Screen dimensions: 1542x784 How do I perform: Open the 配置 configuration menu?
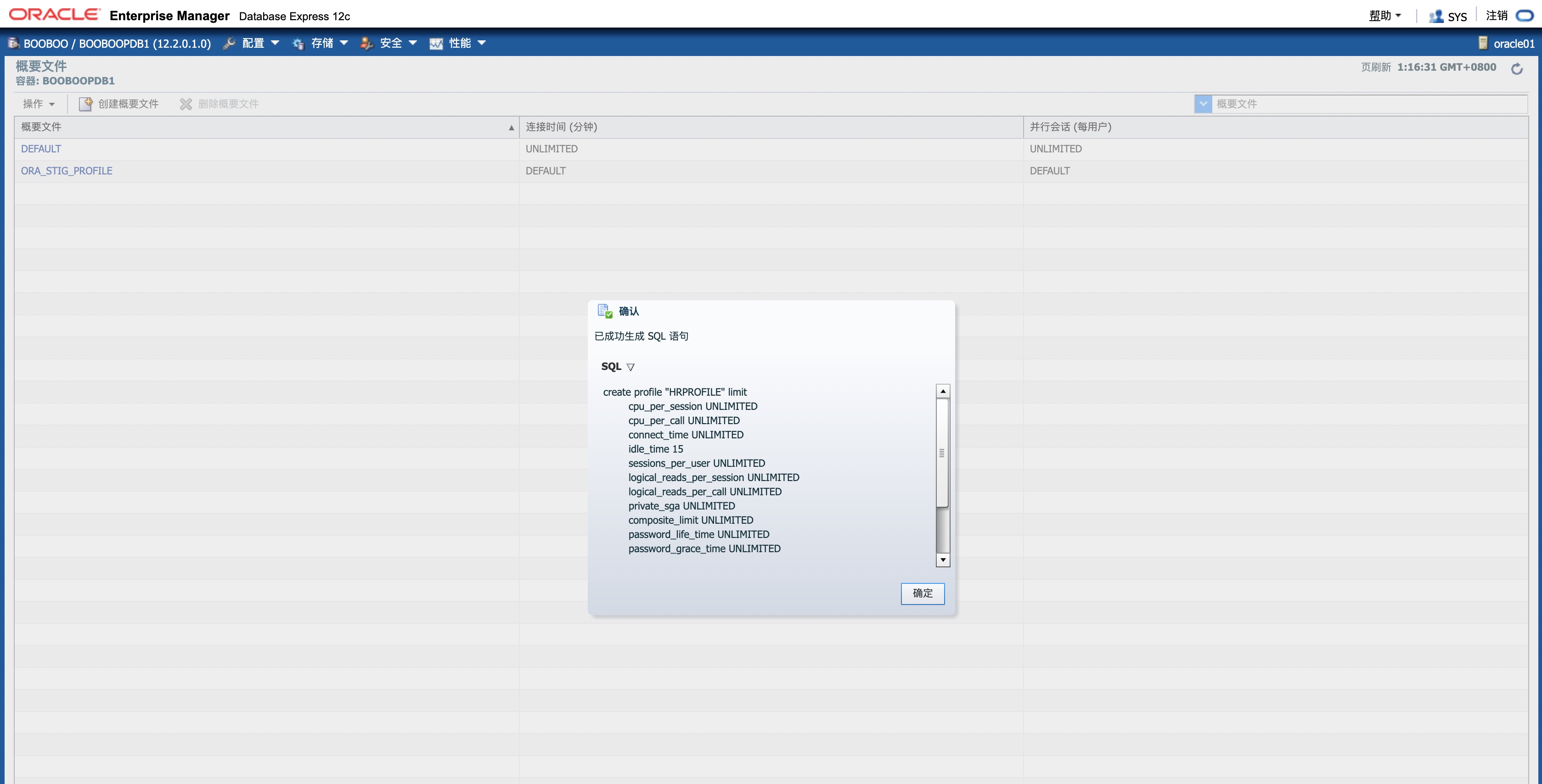pyautogui.click(x=252, y=43)
